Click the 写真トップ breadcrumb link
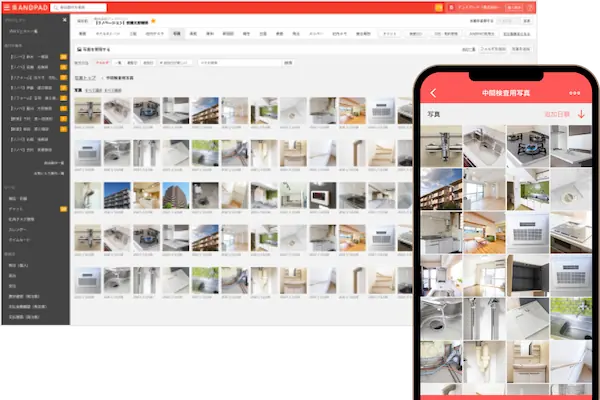This screenshot has height=400, width=600. pyautogui.click(x=87, y=77)
